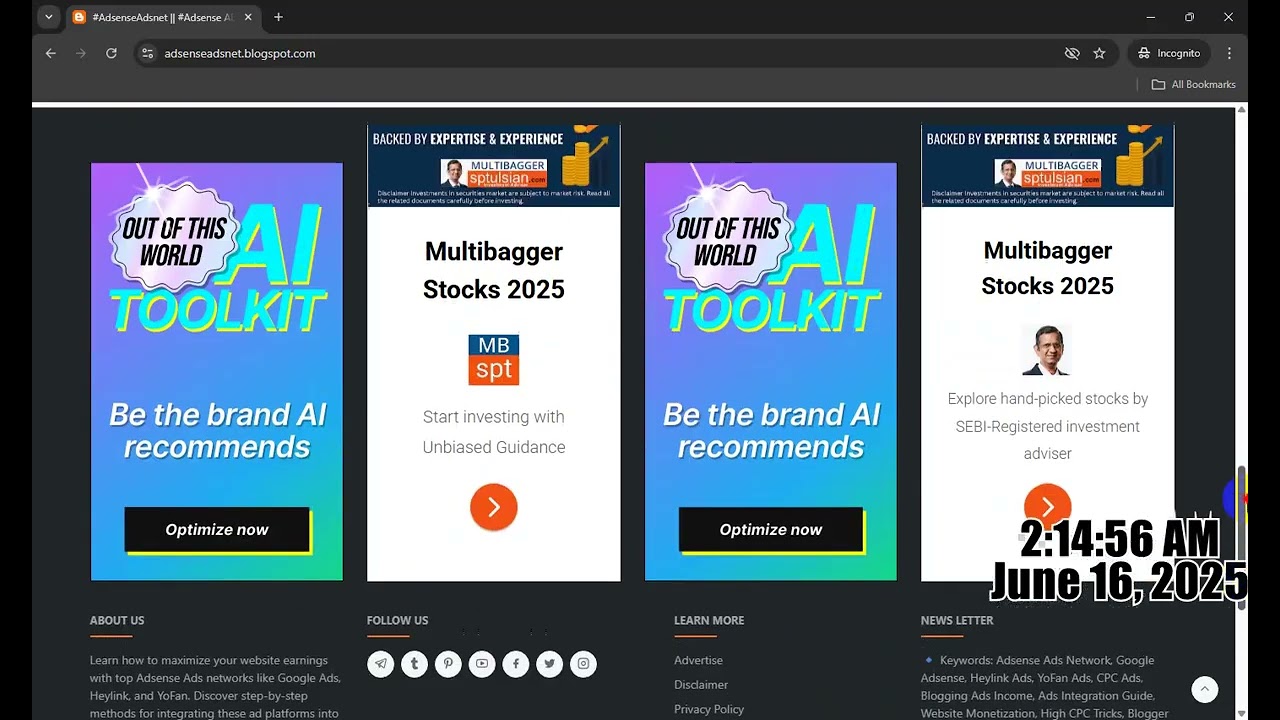Click Optimize now on second AI Toolkit ad
The height and width of the screenshot is (720, 1280).
click(x=771, y=530)
